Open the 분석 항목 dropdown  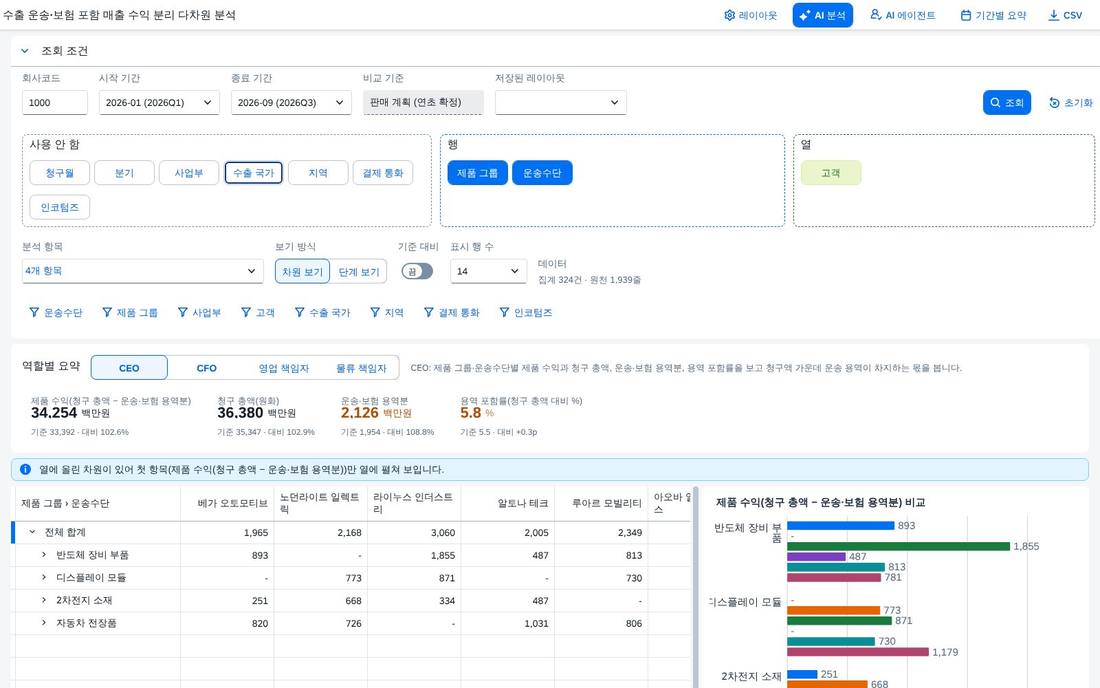pyautogui.click(x=142, y=271)
